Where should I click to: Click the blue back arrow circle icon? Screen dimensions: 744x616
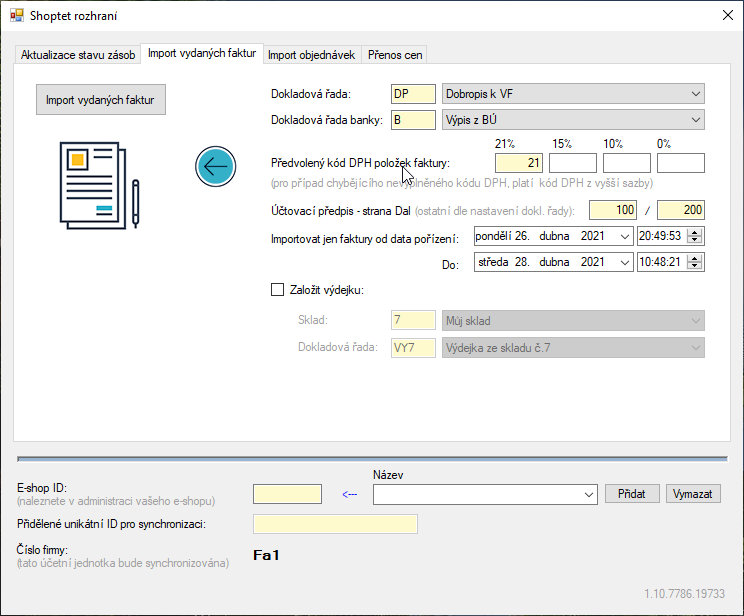(x=215, y=167)
